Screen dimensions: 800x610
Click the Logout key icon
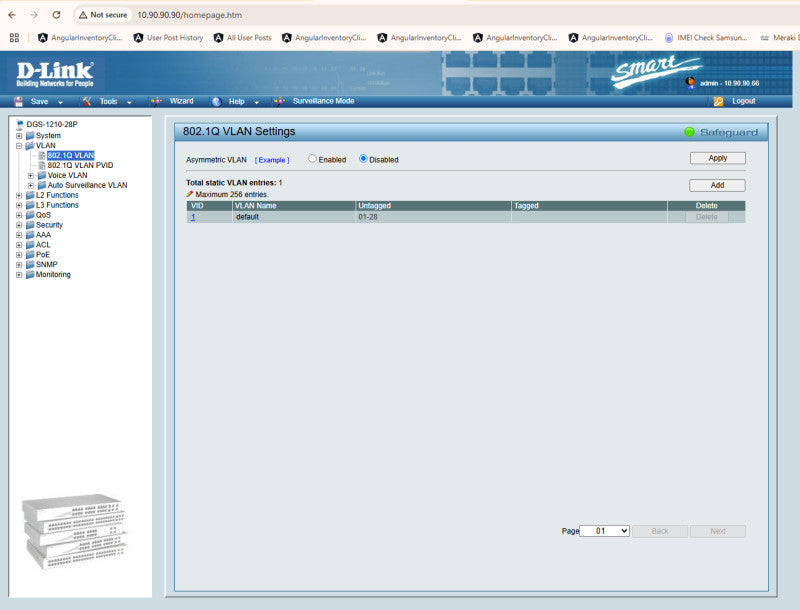(x=718, y=101)
